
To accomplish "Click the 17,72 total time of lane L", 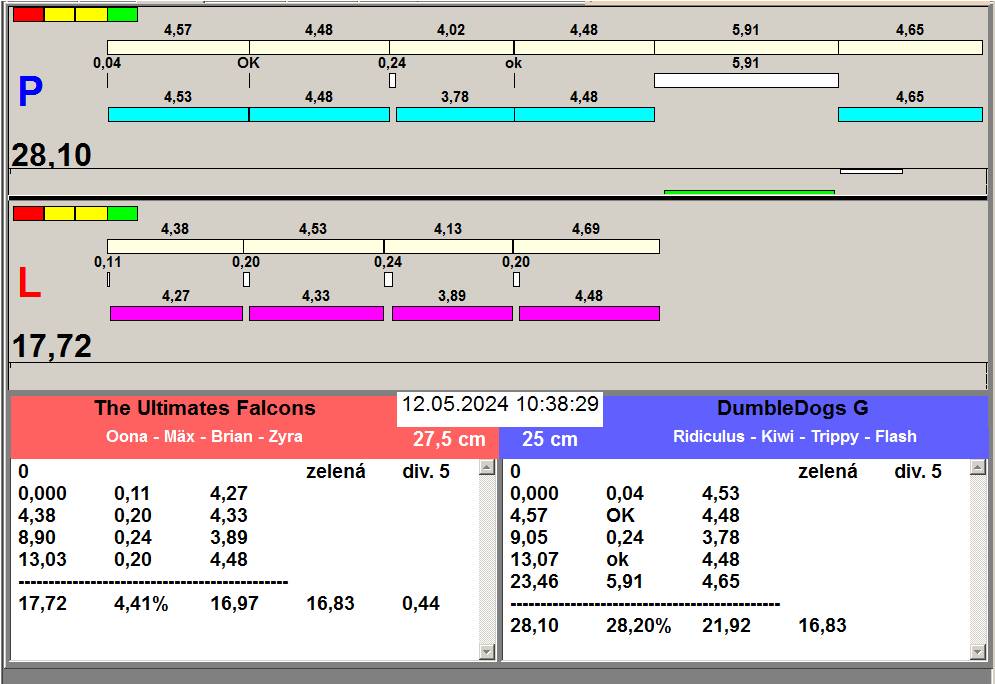I will [x=51, y=346].
